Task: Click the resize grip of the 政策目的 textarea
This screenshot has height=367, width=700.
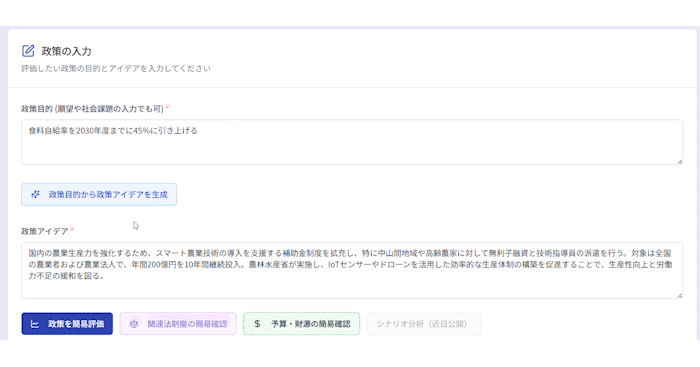Action: (x=679, y=162)
